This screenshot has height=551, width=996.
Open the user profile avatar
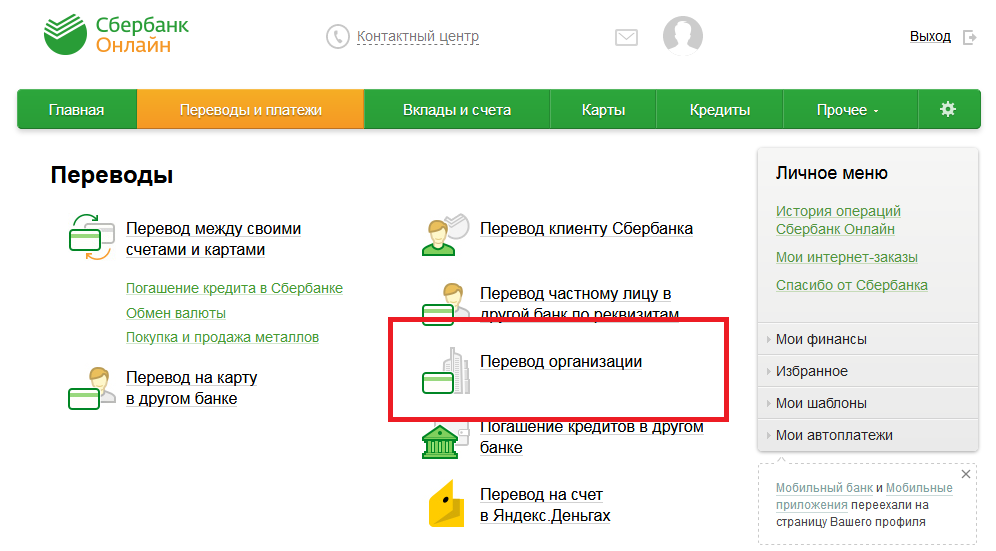(683, 36)
